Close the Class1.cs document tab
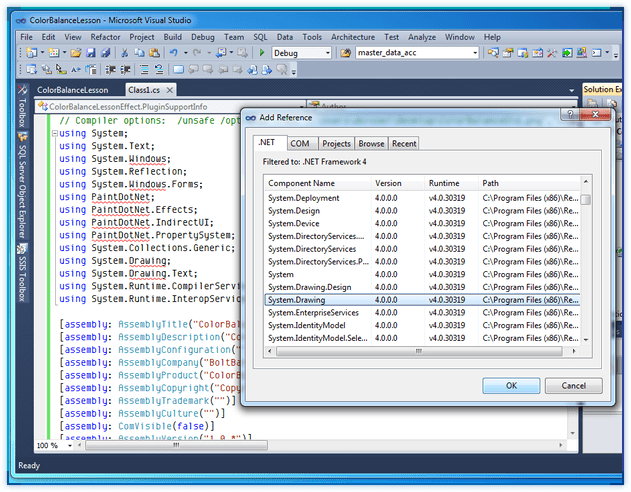 pyautogui.click(x=170, y=90)
